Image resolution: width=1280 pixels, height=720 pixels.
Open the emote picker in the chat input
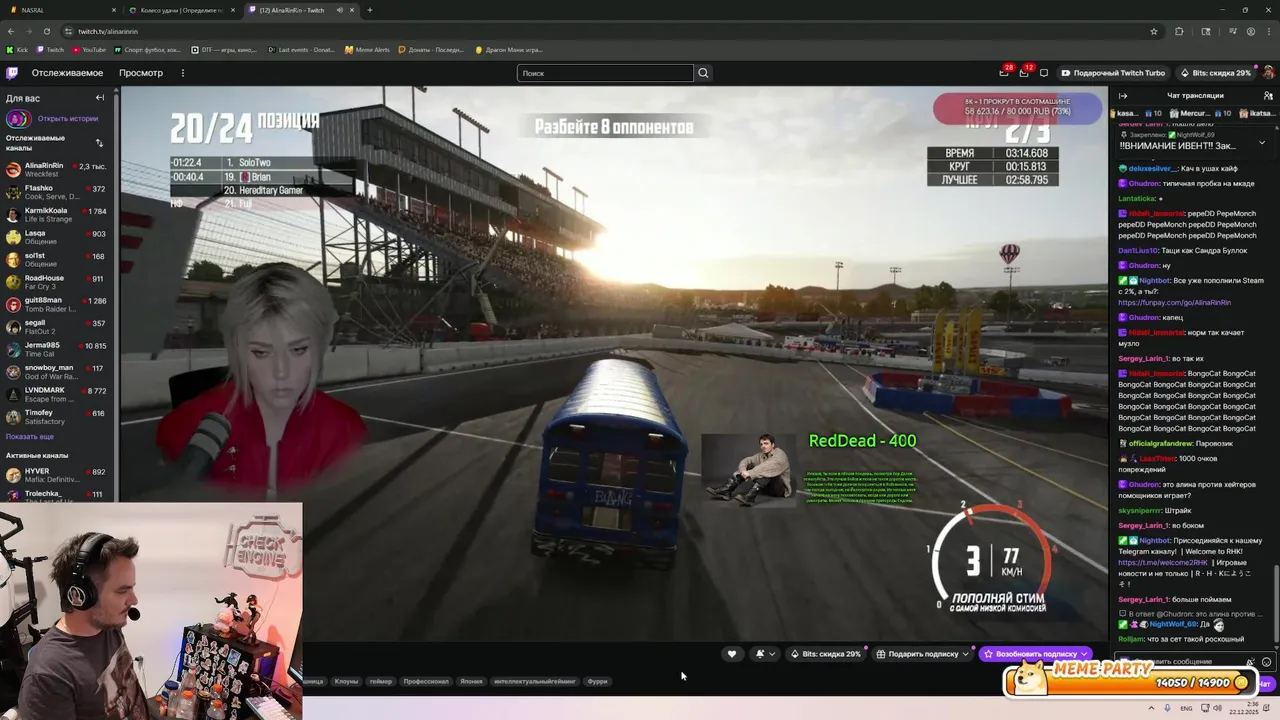(1266, 662)
